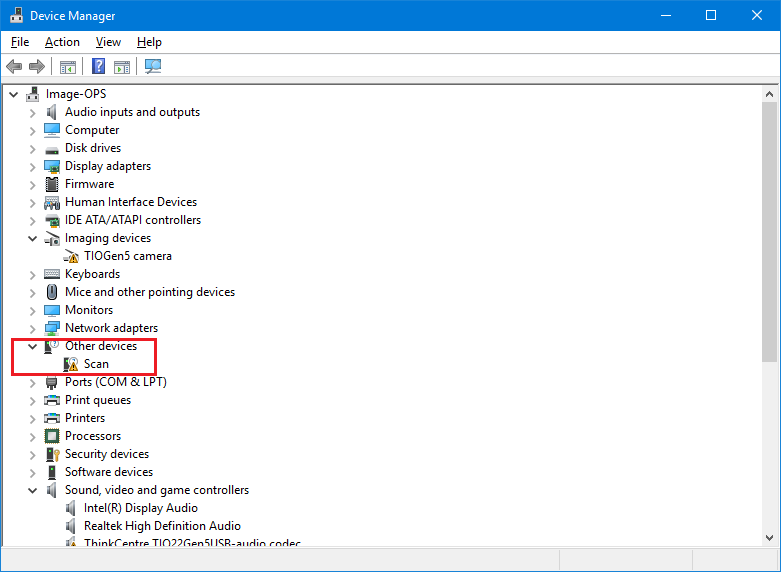Click the Display adapters icon
Screen dimensions: 781x572
click(52, 166)
